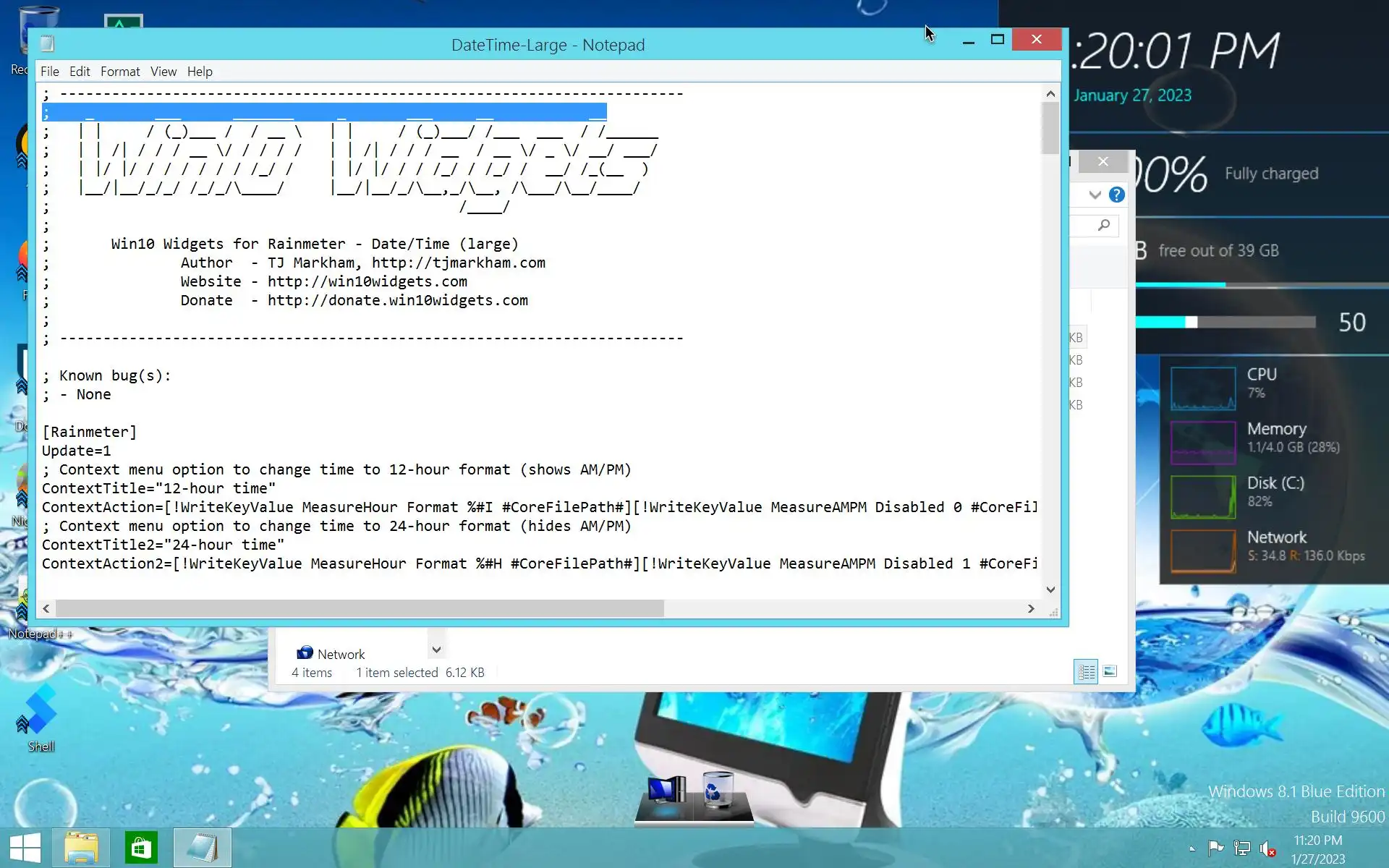This screenshot has height=868, width=1389.
Task: Open the Format menu in Notepad
Action: click(120, 72)
